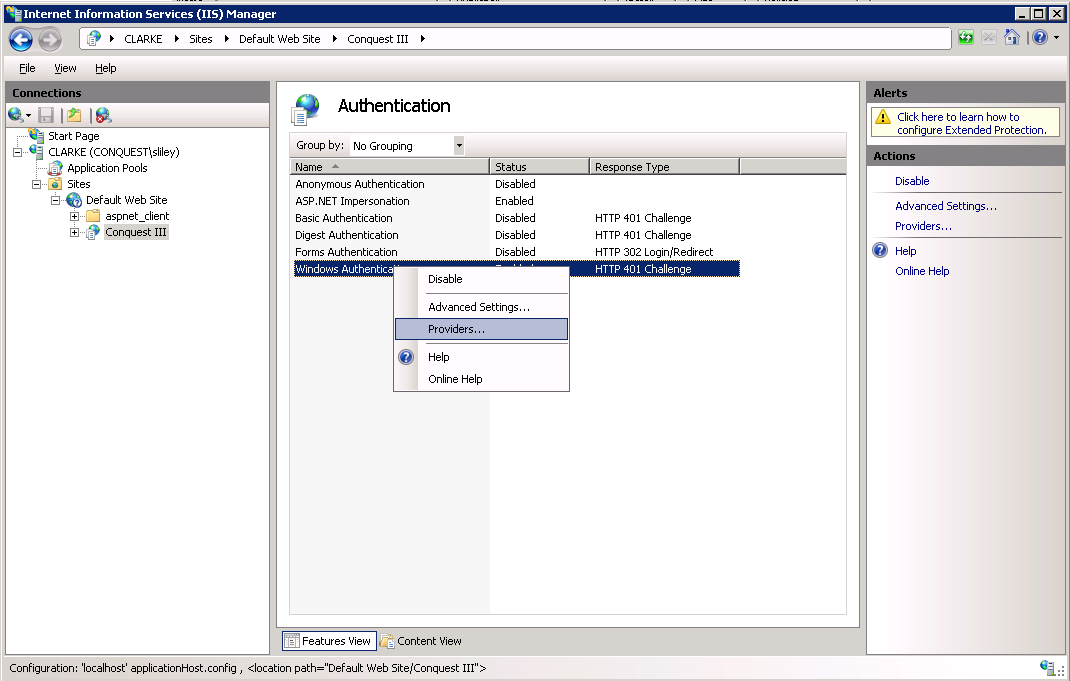Click the Authentication feature icon beside the title
Image resolution: width=1070 pixels, height=681 pixels.
(306, 109)
